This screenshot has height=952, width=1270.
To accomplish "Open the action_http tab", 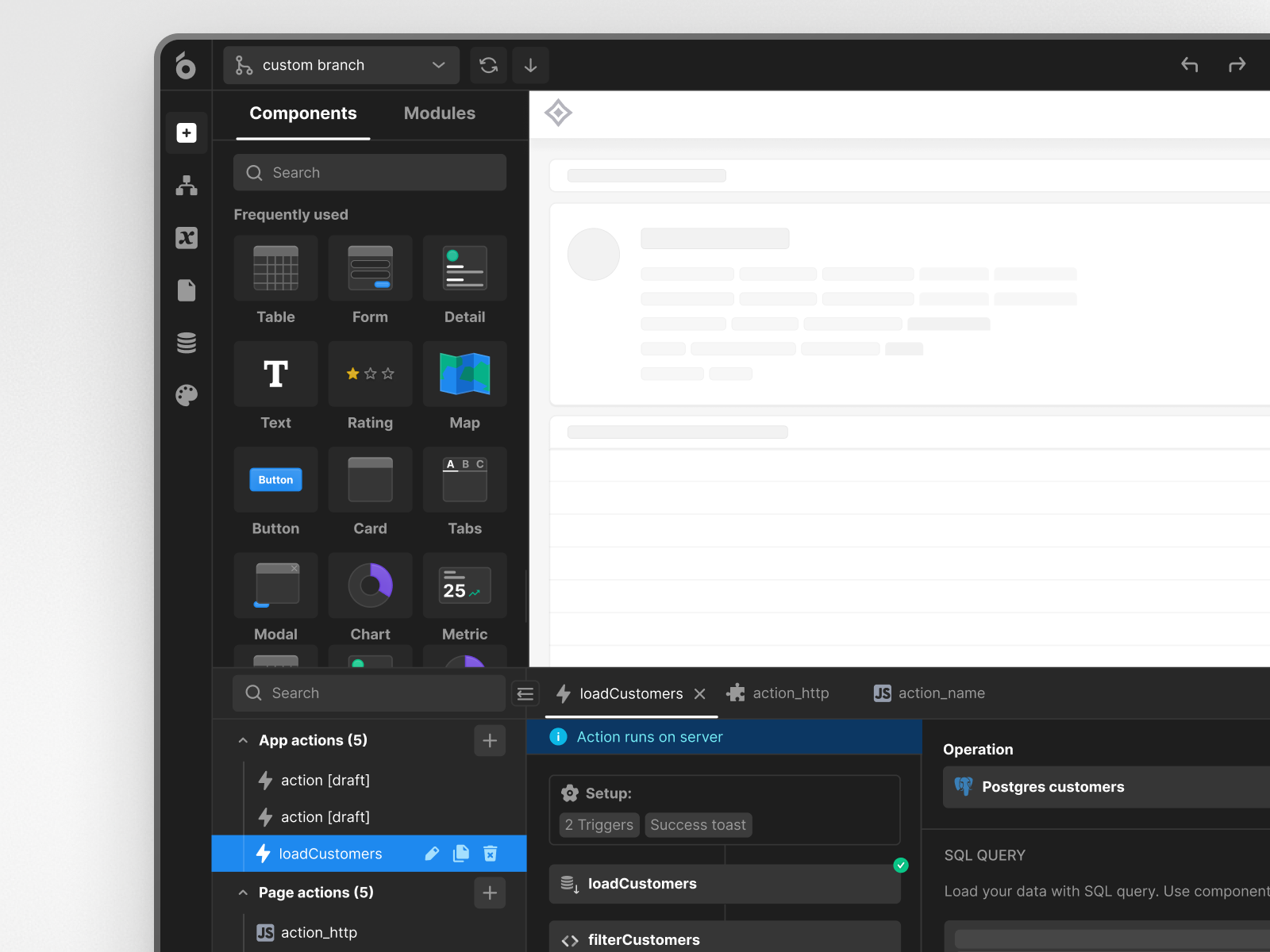I will click(778, 693).
